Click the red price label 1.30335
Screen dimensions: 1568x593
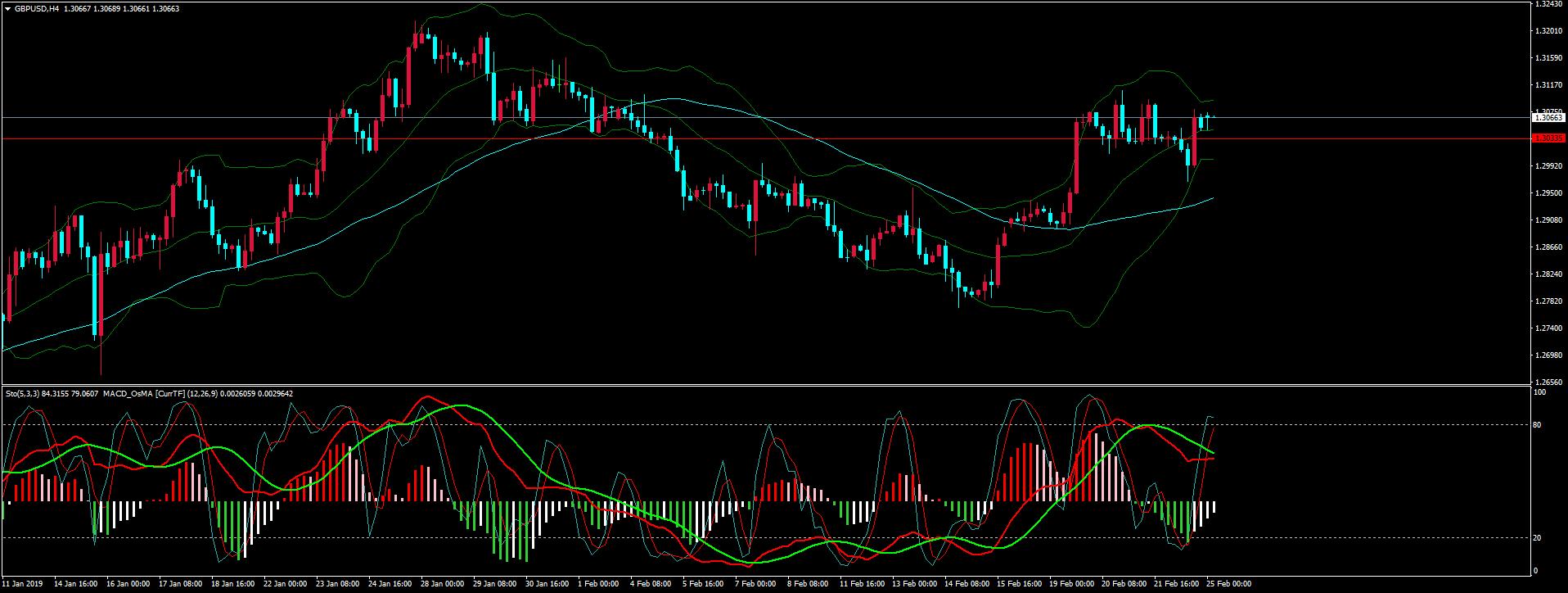coord(1548,138)
